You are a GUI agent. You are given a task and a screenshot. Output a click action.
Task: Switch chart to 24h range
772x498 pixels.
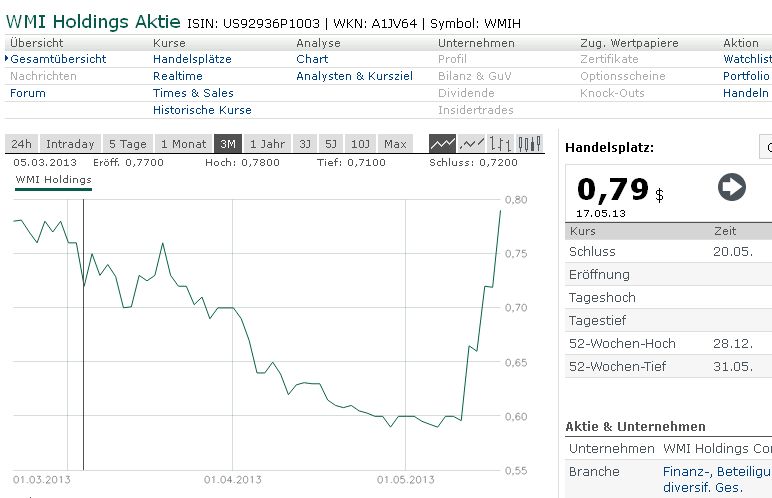click(x=21, y=144)
